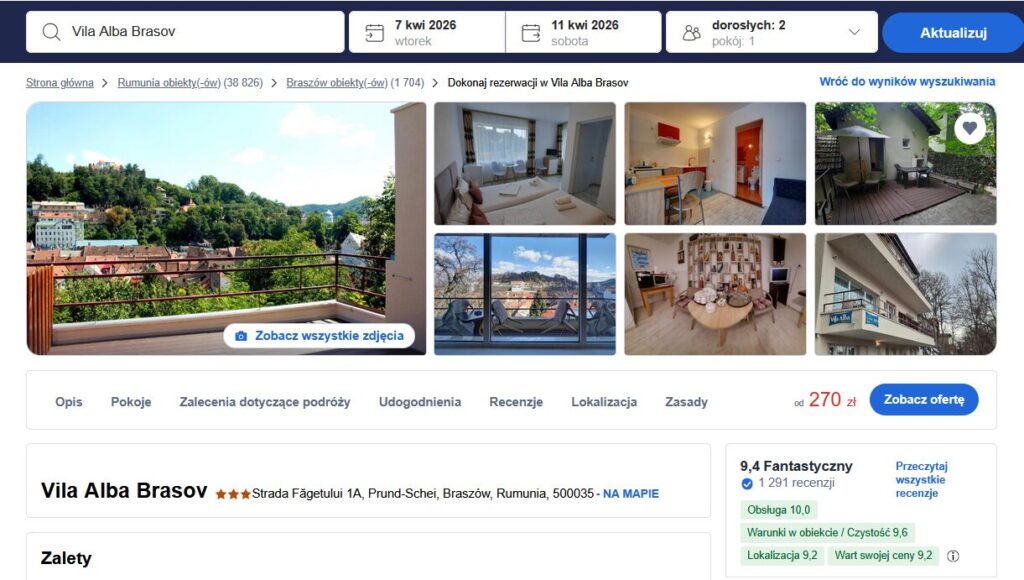
Task: Open the NA MAPIE link
Action: [631, 494]
